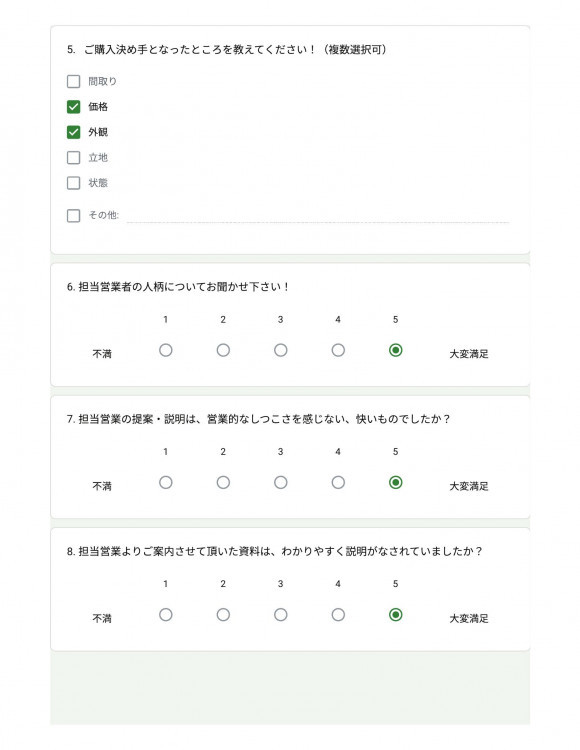This screenshot has height=750, width=580.
Task: Select rating 1 for question 7
Action: click(165, 482)
